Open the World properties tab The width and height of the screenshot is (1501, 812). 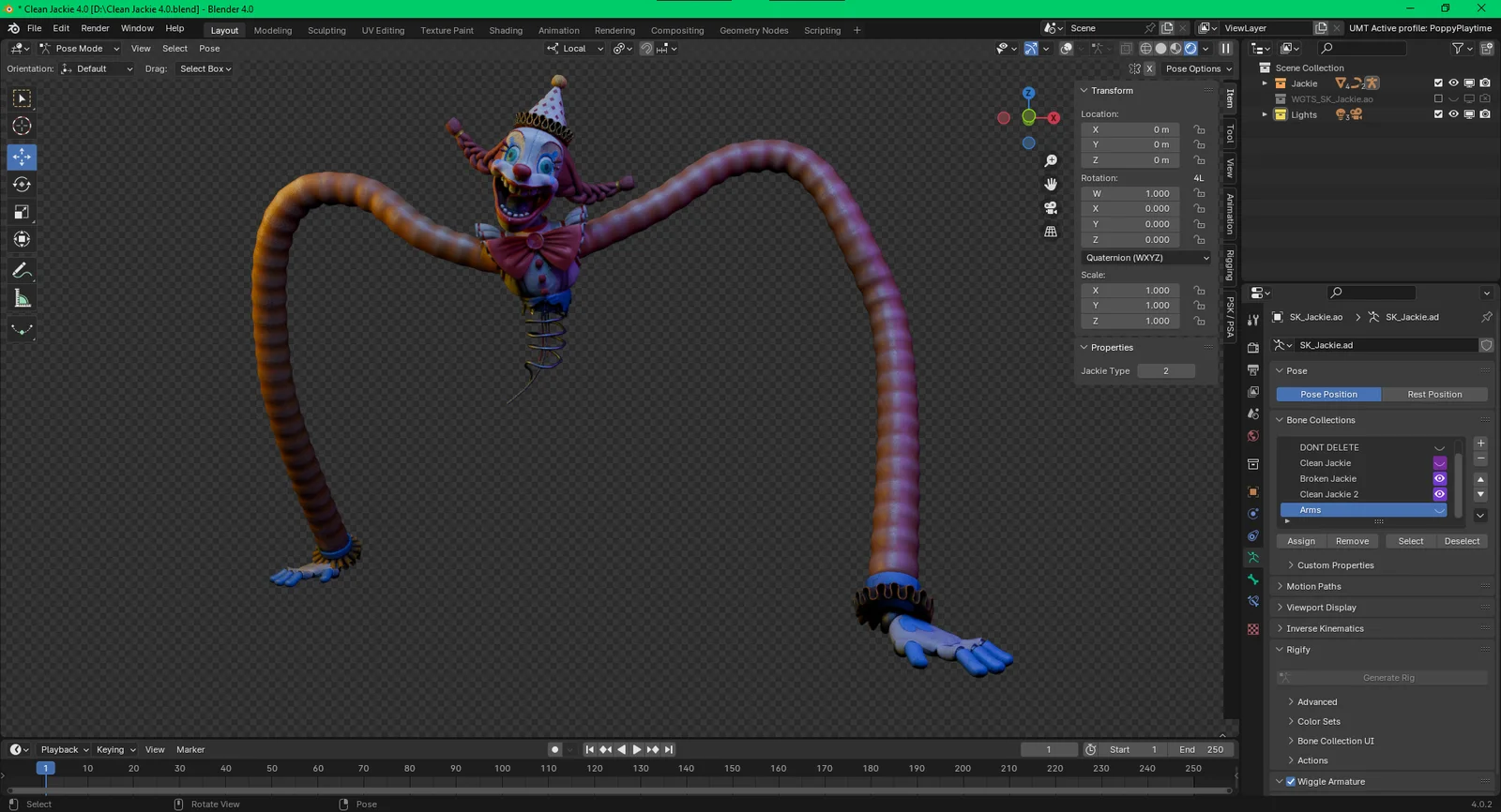pos(1253,436)
